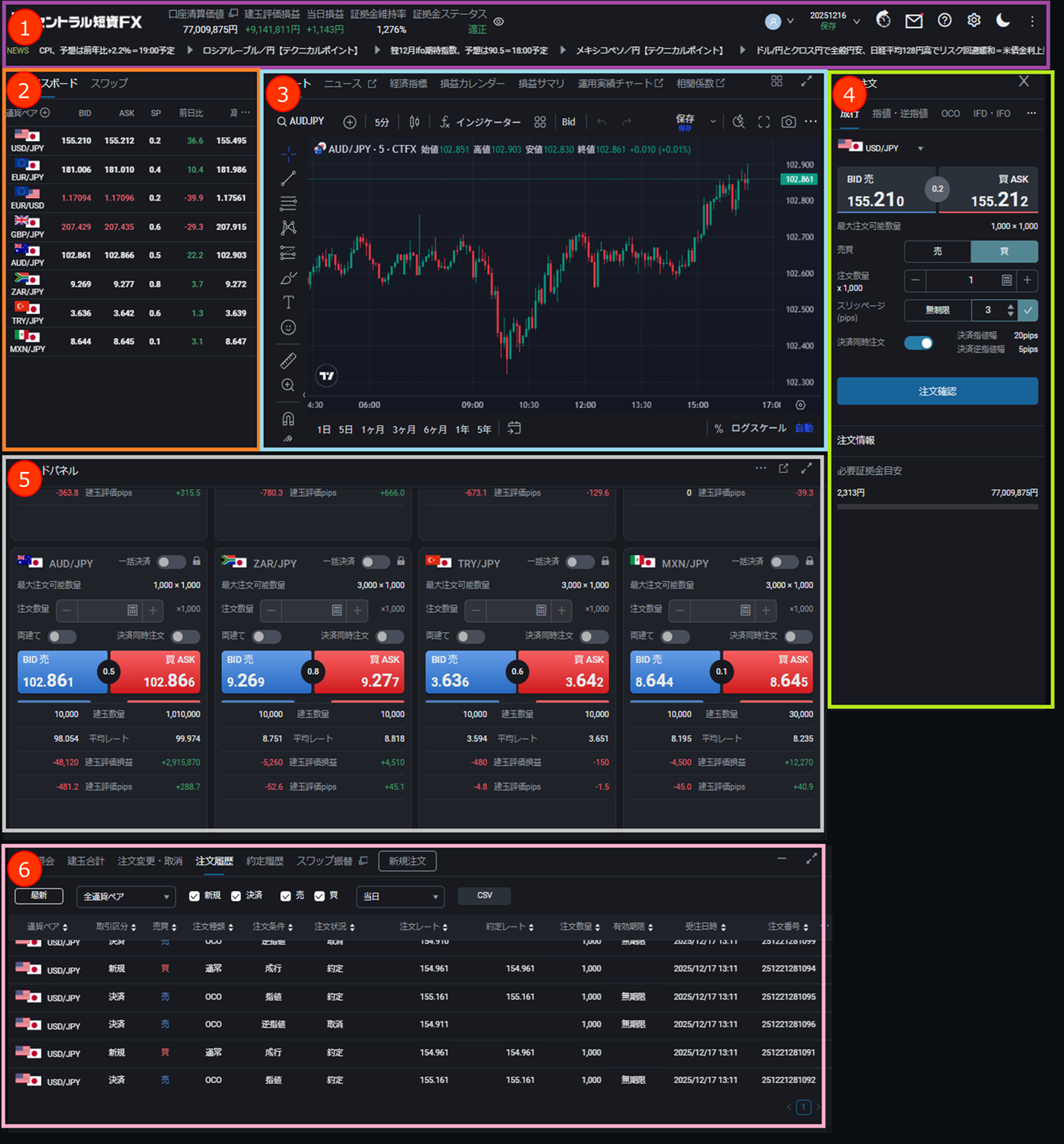Open the 当日 period dropdown
This screenshot has width=1064, height=1144.
point(399,897)
